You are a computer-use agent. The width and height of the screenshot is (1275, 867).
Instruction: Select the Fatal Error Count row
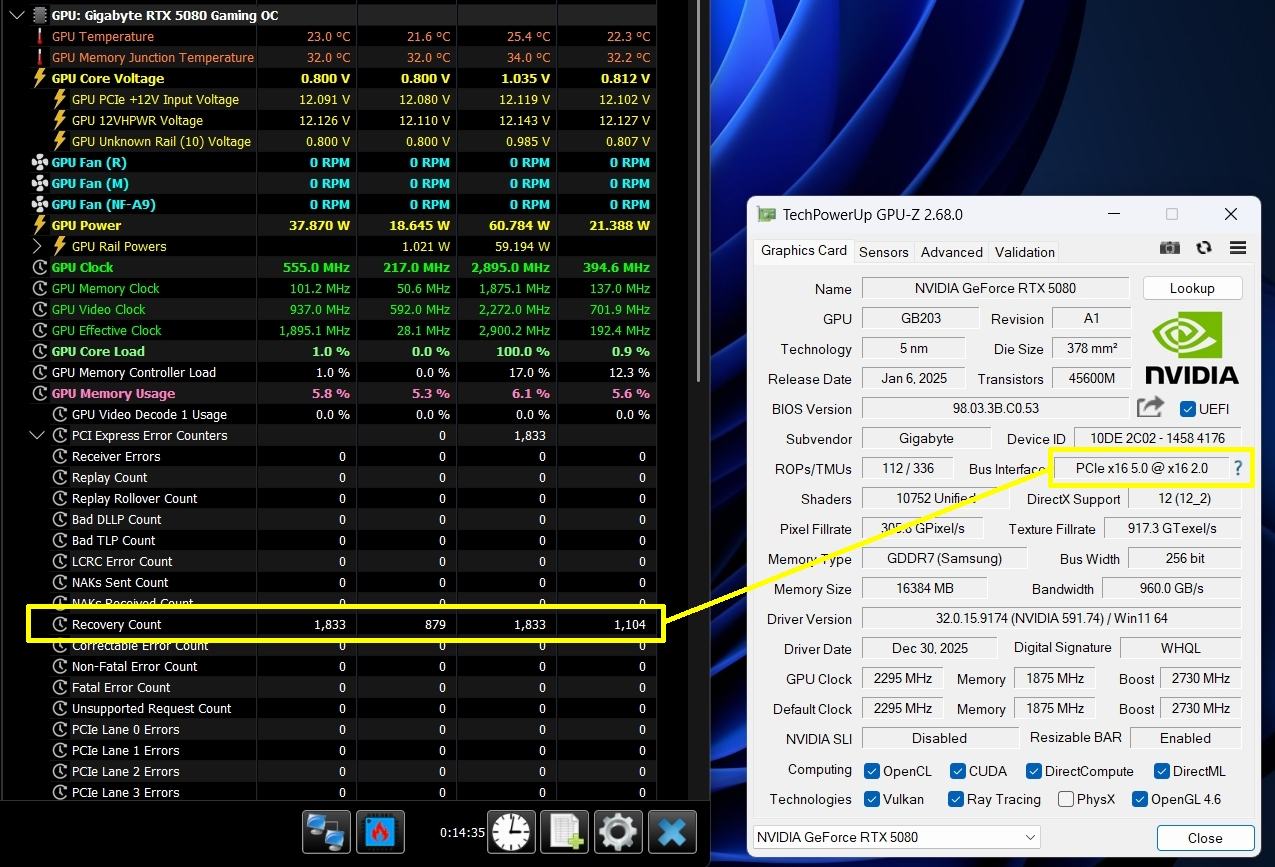coord(344,687)
